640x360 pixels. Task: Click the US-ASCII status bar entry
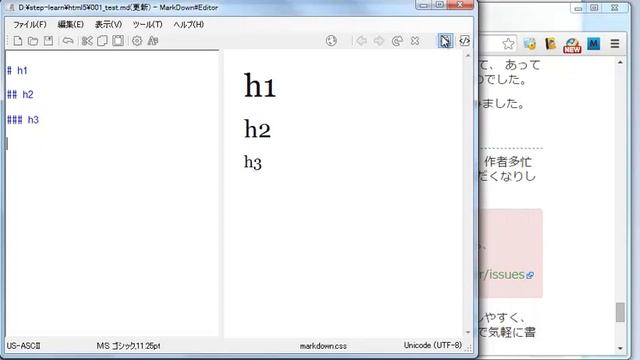click(23, 346)
